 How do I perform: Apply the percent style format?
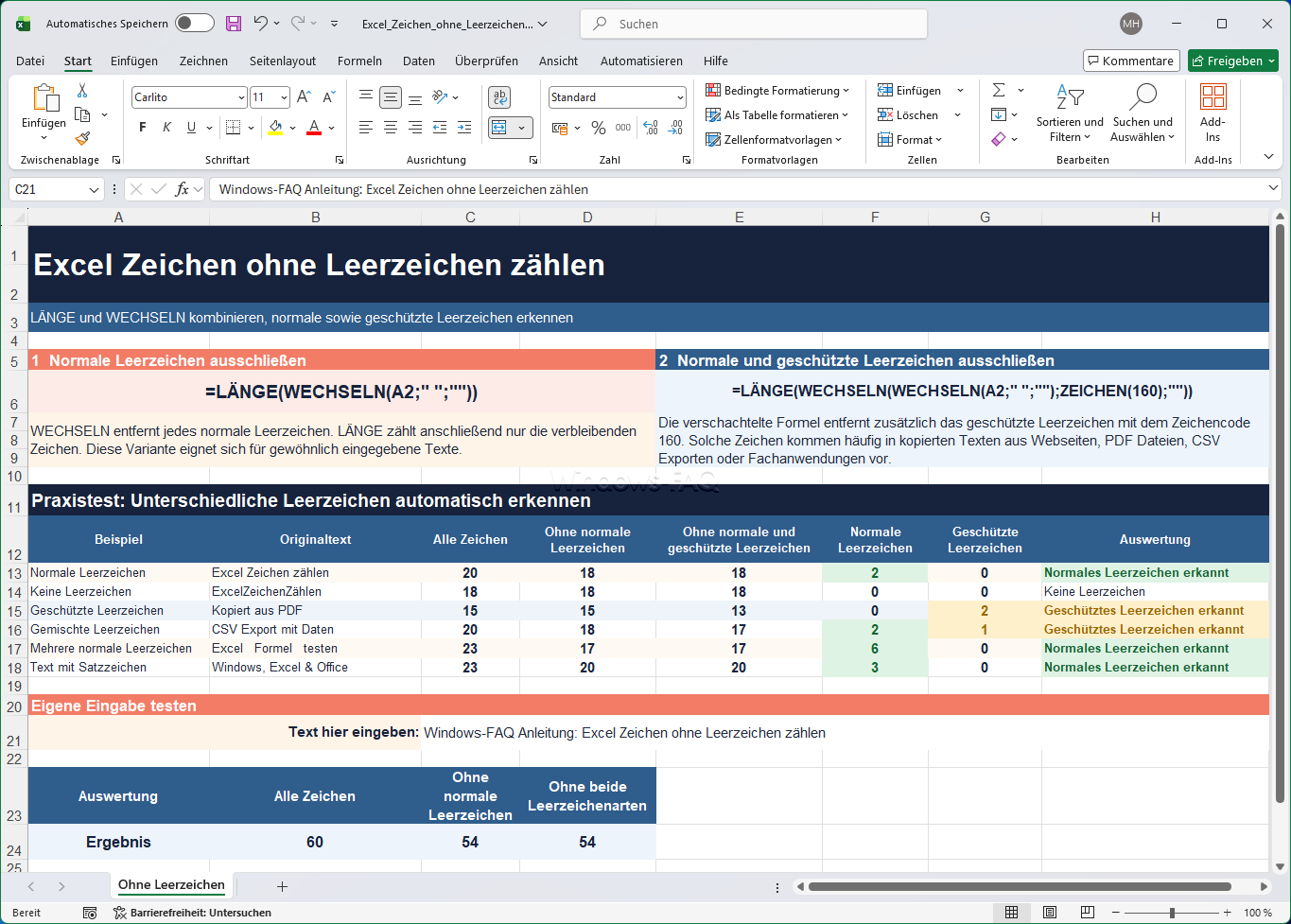[x=598, y=128]
